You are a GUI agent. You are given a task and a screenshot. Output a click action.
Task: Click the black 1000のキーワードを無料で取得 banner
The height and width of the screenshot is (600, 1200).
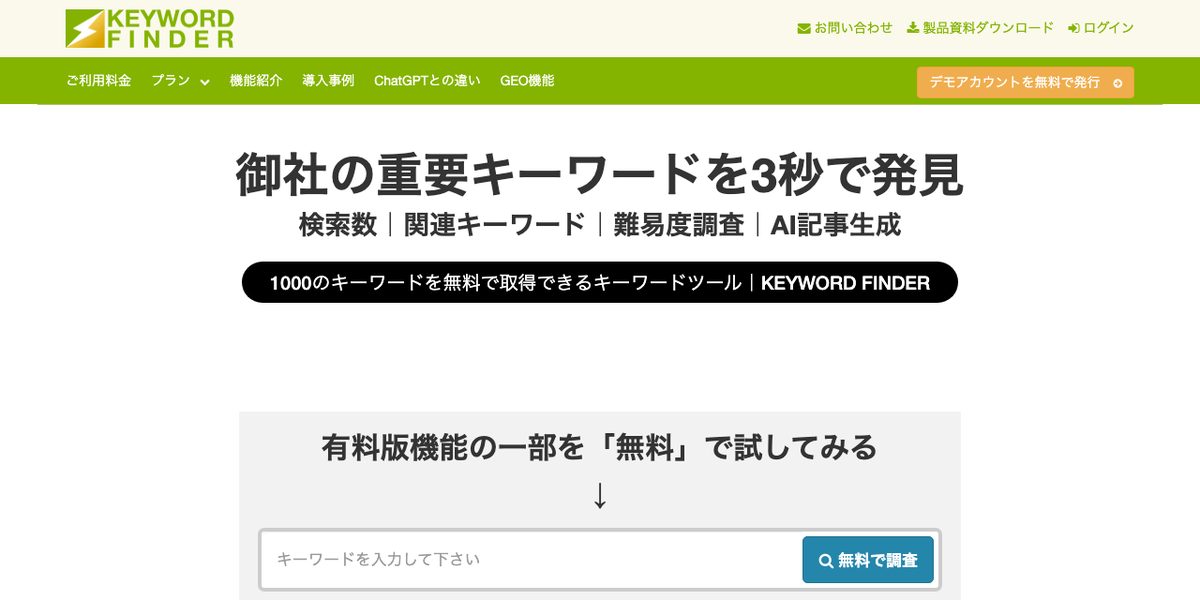click(600, 282)
